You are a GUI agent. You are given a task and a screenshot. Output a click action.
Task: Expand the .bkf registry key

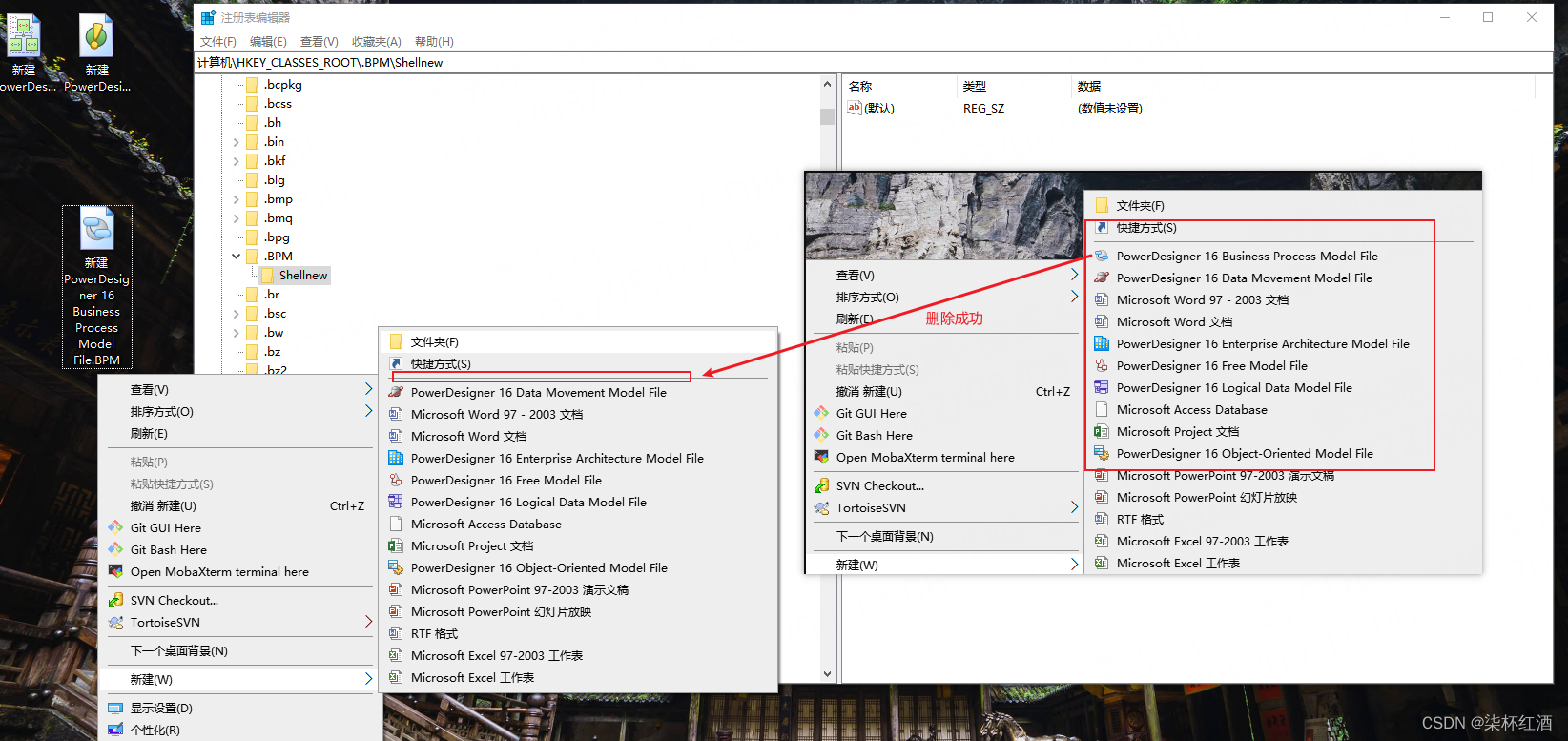point(237,161)
